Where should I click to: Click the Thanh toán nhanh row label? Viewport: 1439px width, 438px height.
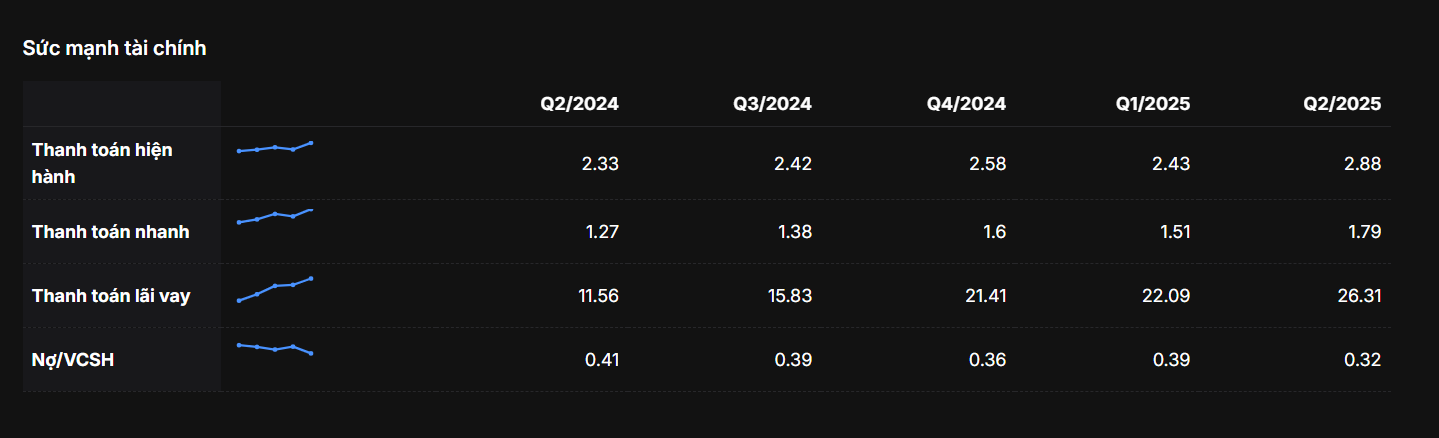pyautogui.click(x=110, y=232)
